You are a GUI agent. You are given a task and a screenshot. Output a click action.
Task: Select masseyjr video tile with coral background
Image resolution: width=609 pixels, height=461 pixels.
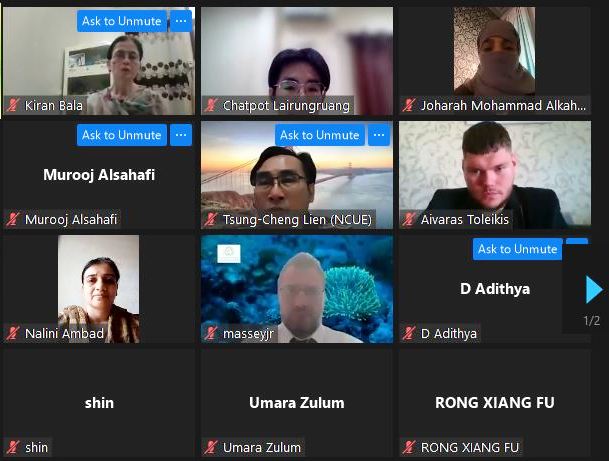[297, 289]
